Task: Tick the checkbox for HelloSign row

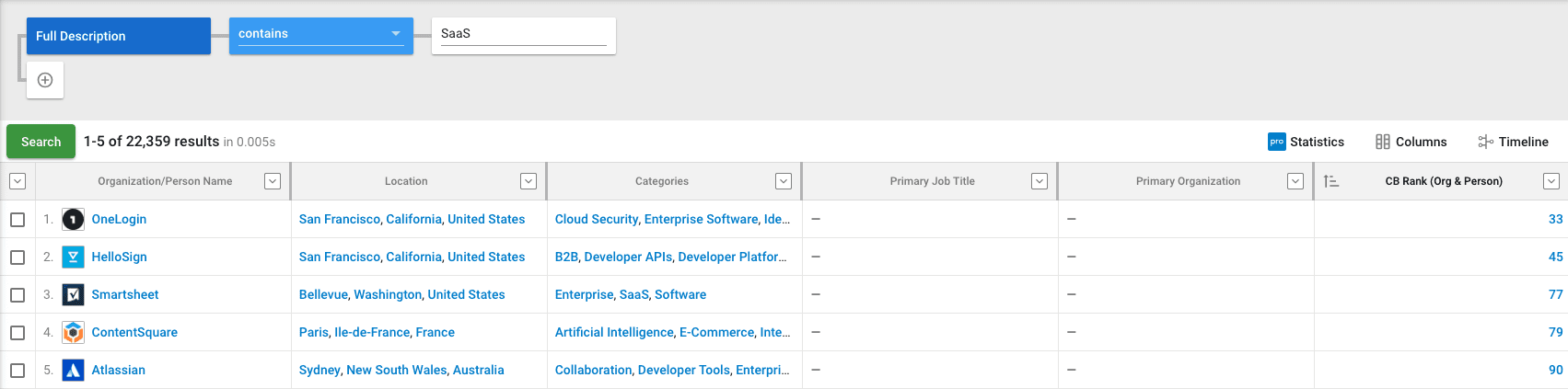Action: coord(17,257)
